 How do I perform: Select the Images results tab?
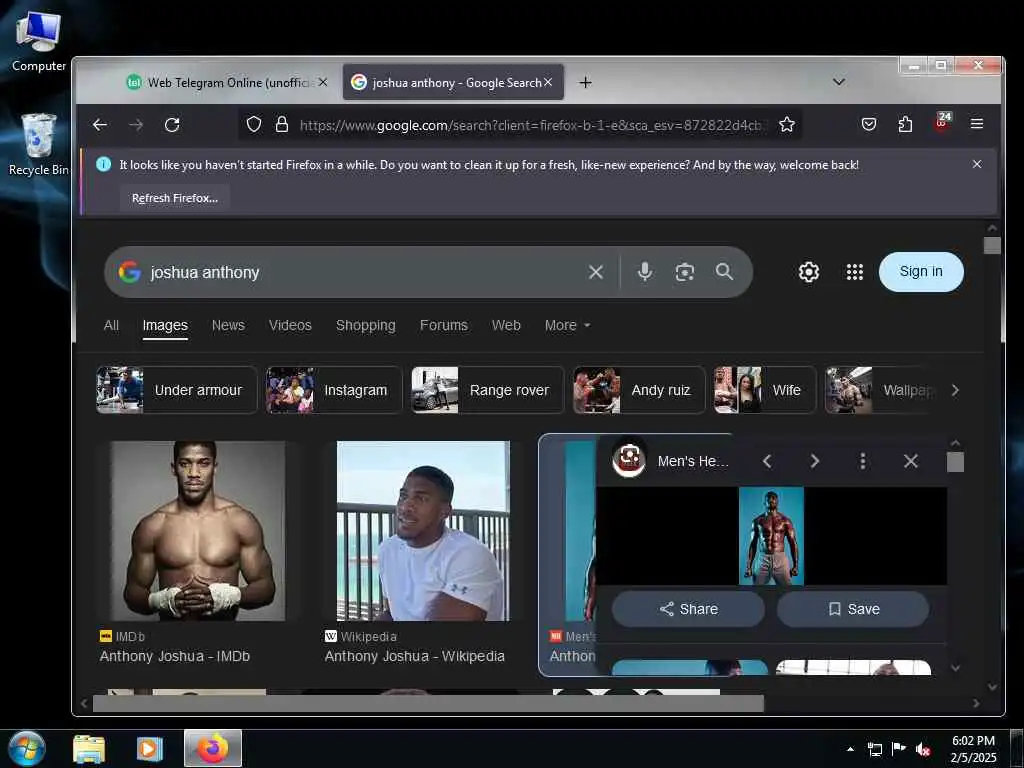tap(165, 325)
